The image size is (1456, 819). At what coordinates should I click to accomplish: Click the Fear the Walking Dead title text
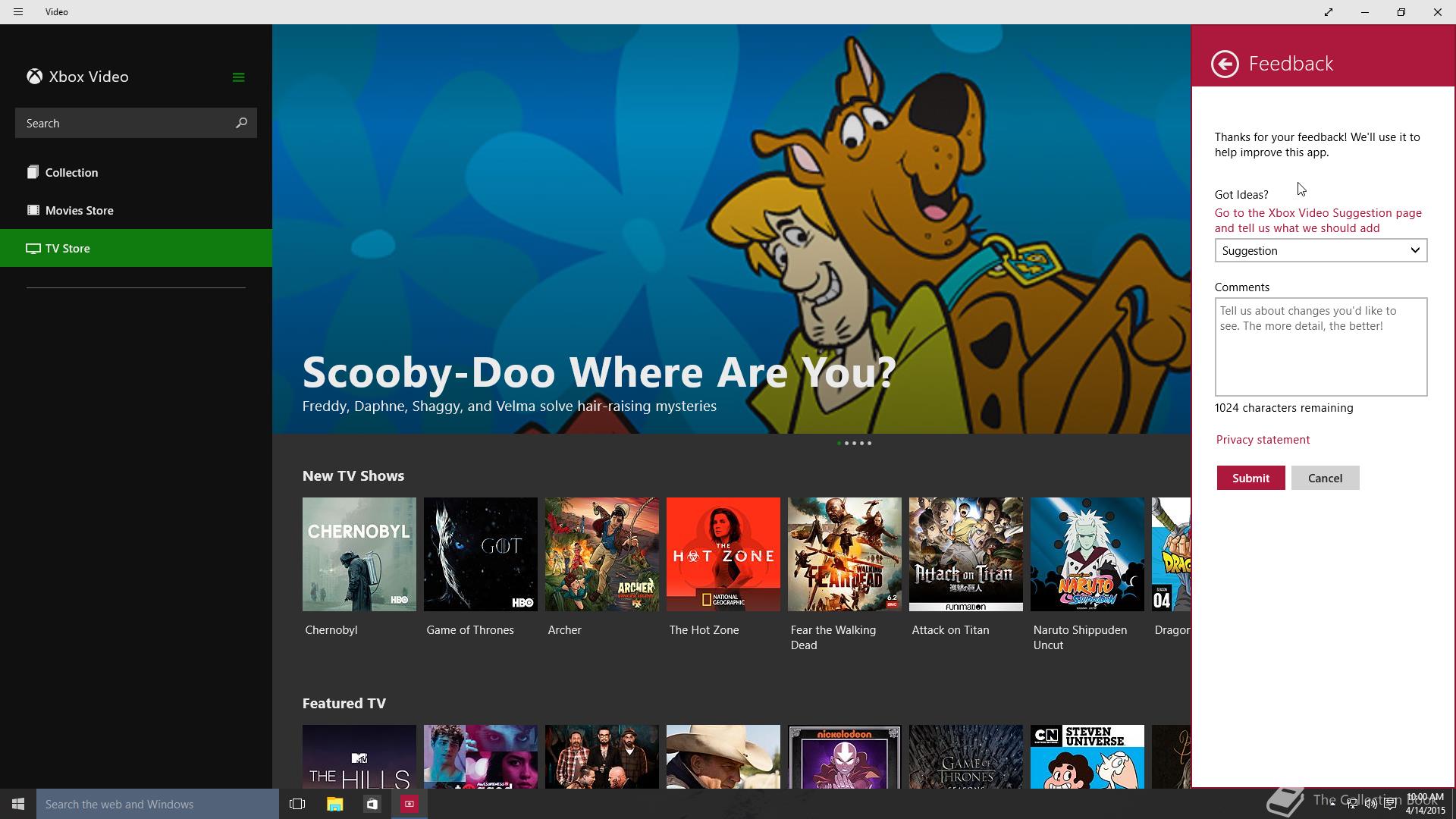tap(833, 638)
